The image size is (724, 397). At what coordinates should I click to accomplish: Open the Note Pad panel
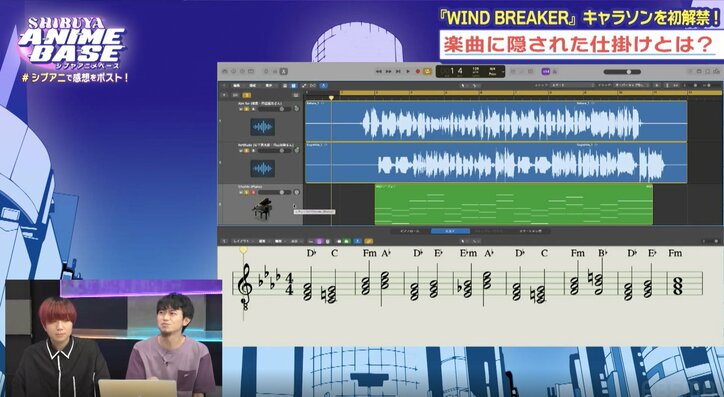tap(699, 71)
